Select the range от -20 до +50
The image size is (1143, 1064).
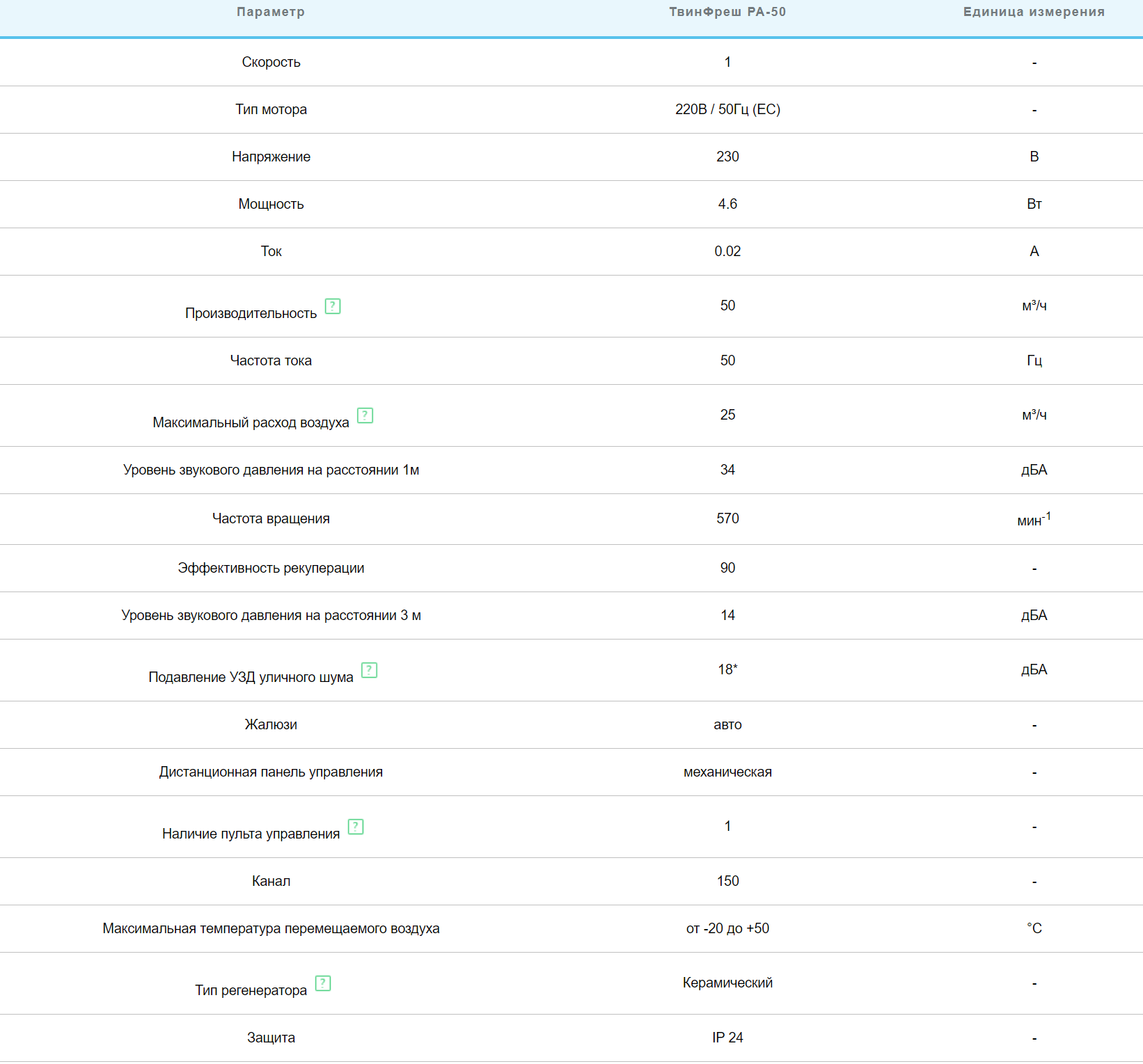(727, 928)
